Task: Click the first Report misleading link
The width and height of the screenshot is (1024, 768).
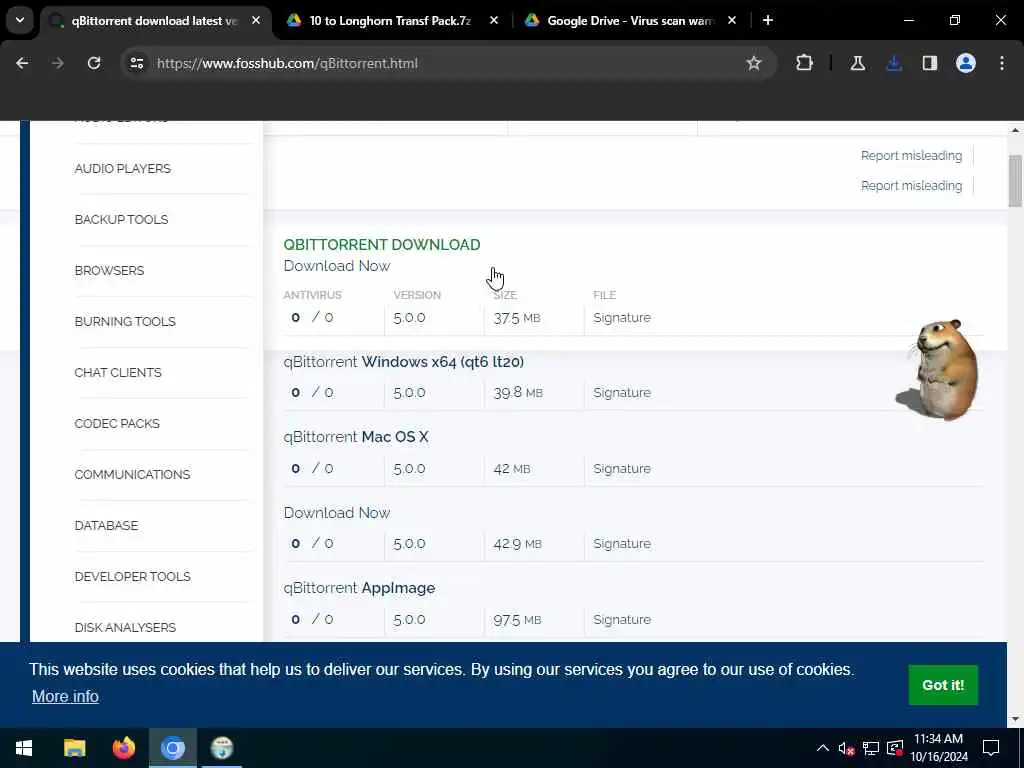Action: tap(911, 155)
